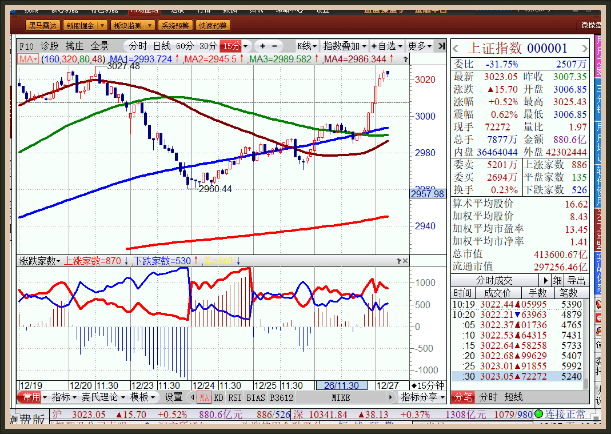Click next-stock arrow right of 000001 title

[584, 49]
